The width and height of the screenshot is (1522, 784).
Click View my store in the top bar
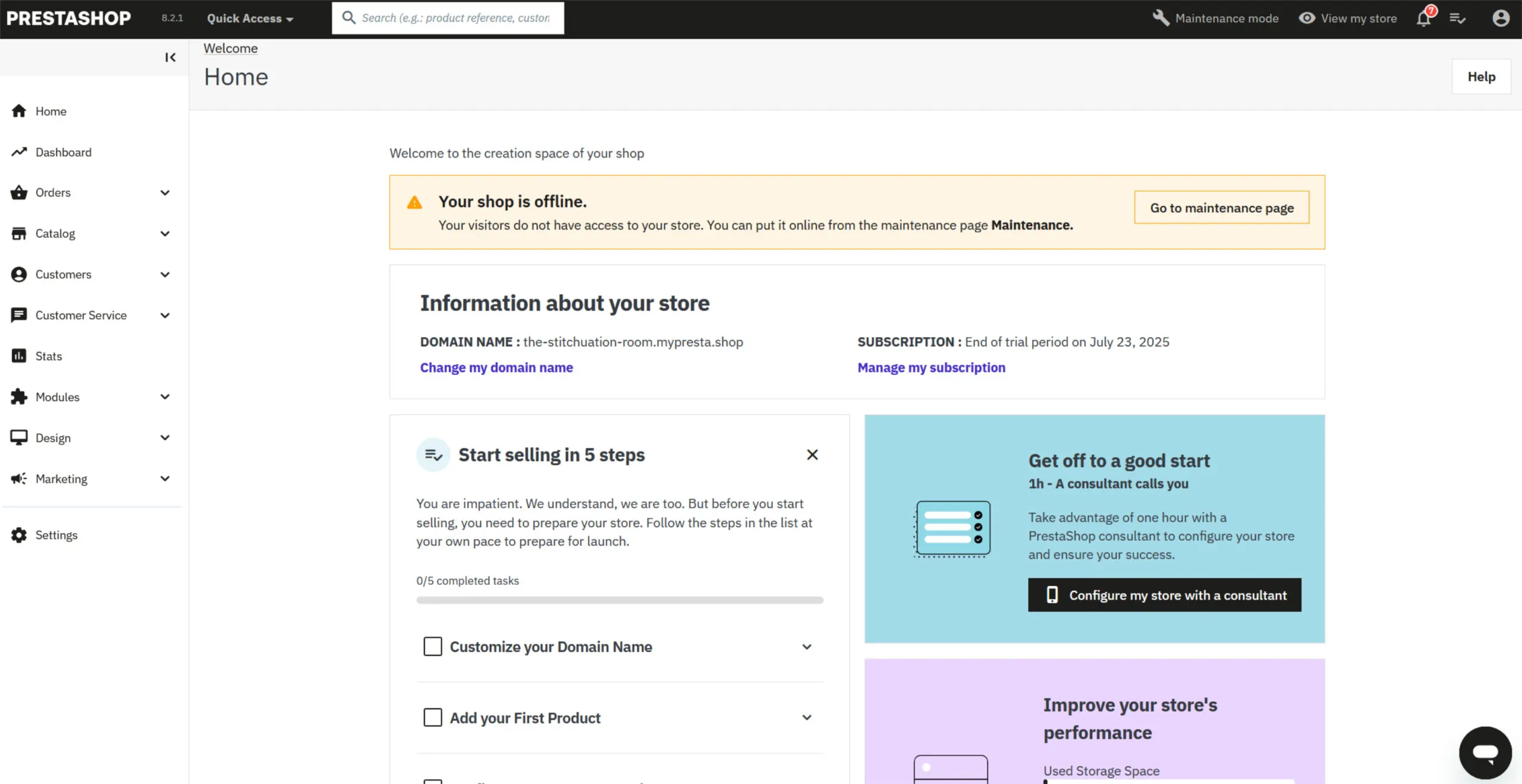click(x=1348, y=18)
